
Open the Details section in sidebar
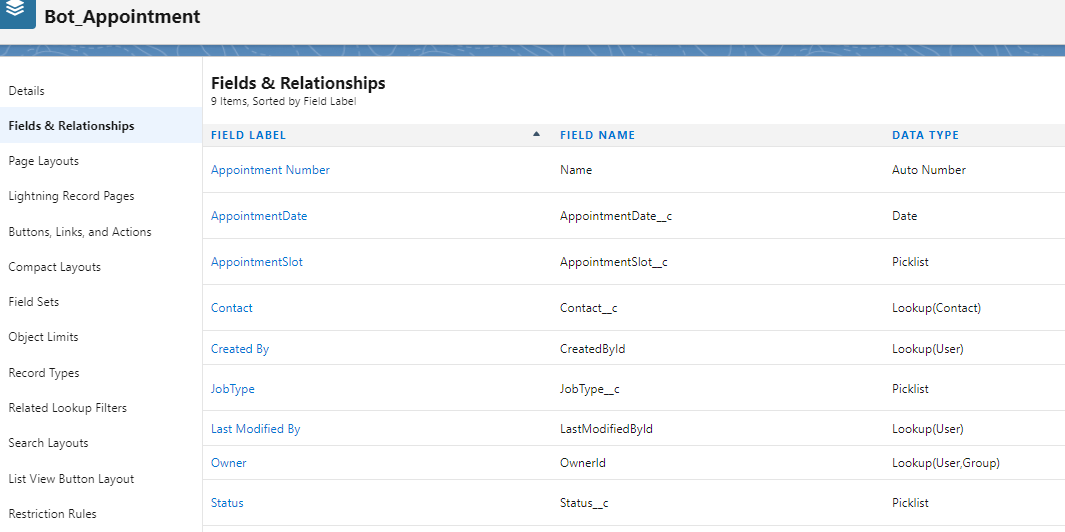(27, 91)
